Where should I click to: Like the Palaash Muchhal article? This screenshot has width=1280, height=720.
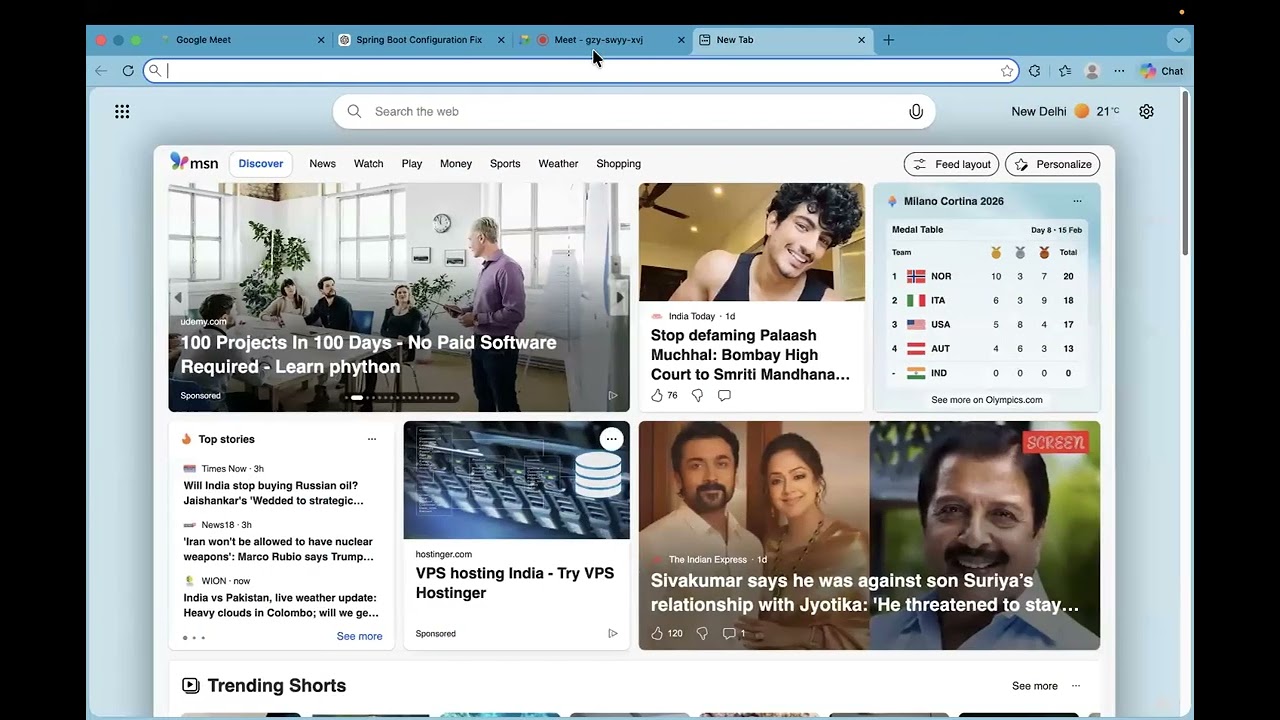(657, 396)
